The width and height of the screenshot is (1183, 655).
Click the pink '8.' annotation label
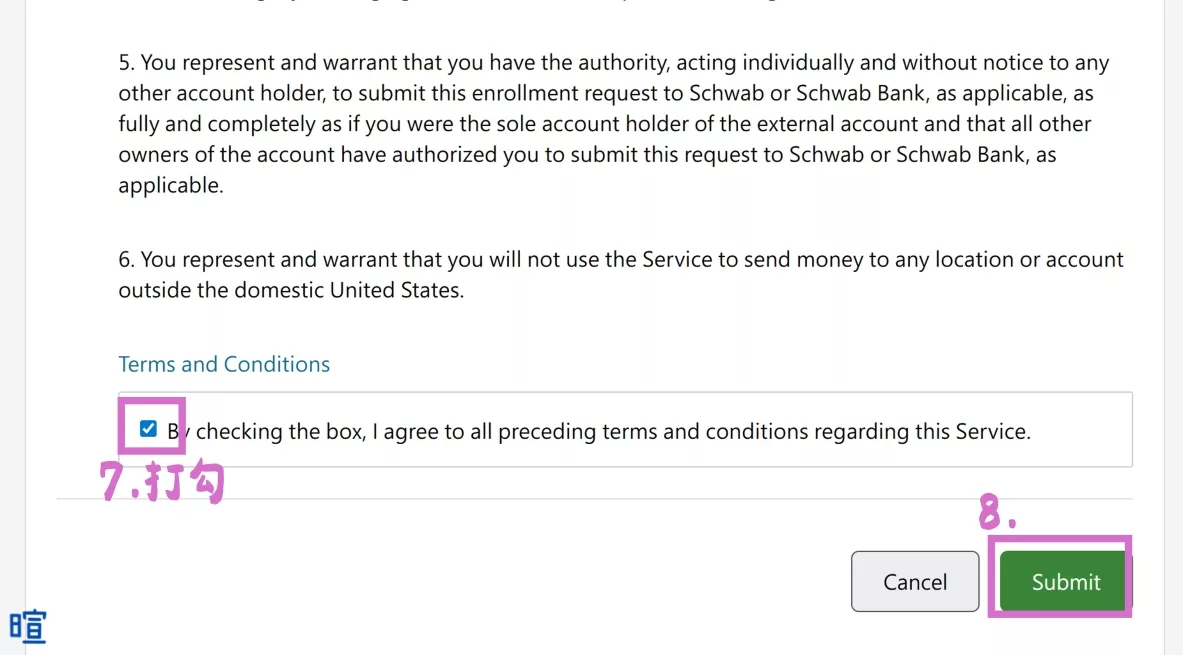(997, 514)
